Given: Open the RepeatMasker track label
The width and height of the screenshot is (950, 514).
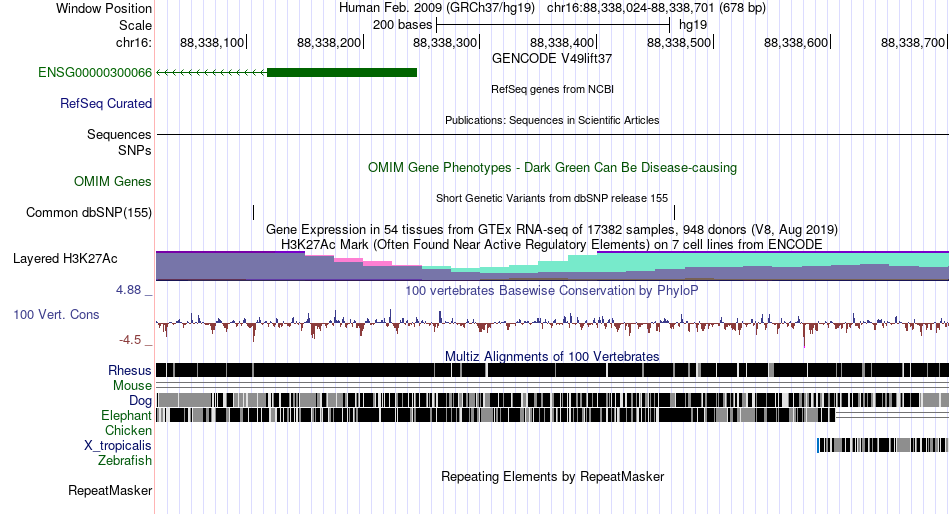Looking at the screenshot, I should tap(110, 490).
